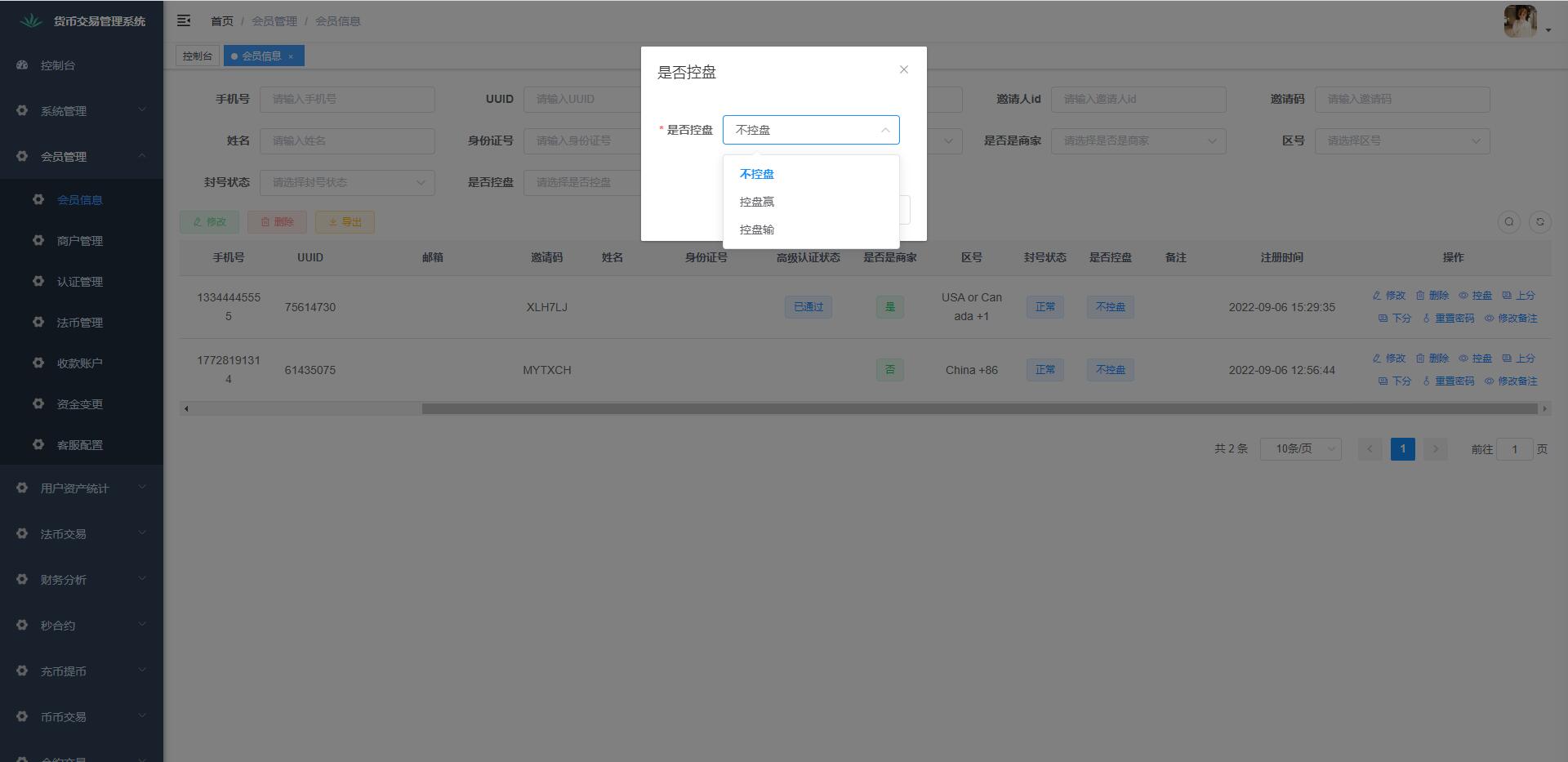The width and height of the screenshot is (1568, 762).
Task: Click the refresh icon above the table
Action: point(1539,221)
